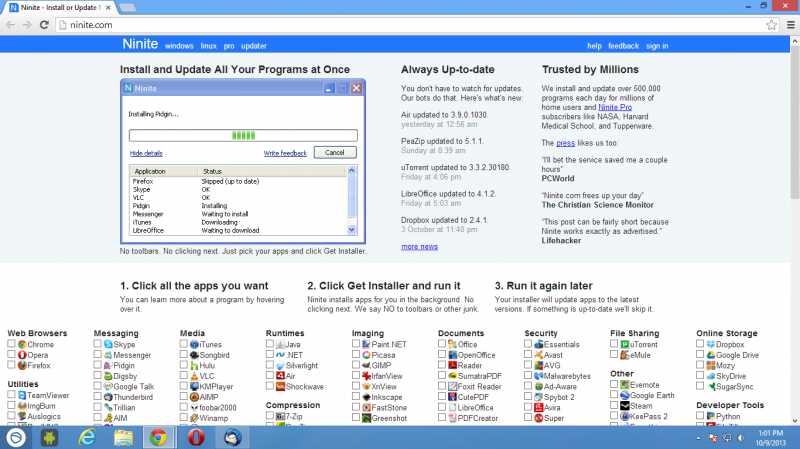Select the Paint.NET checkbox
This screenshot has height=449, width=800.
(356, 344)
